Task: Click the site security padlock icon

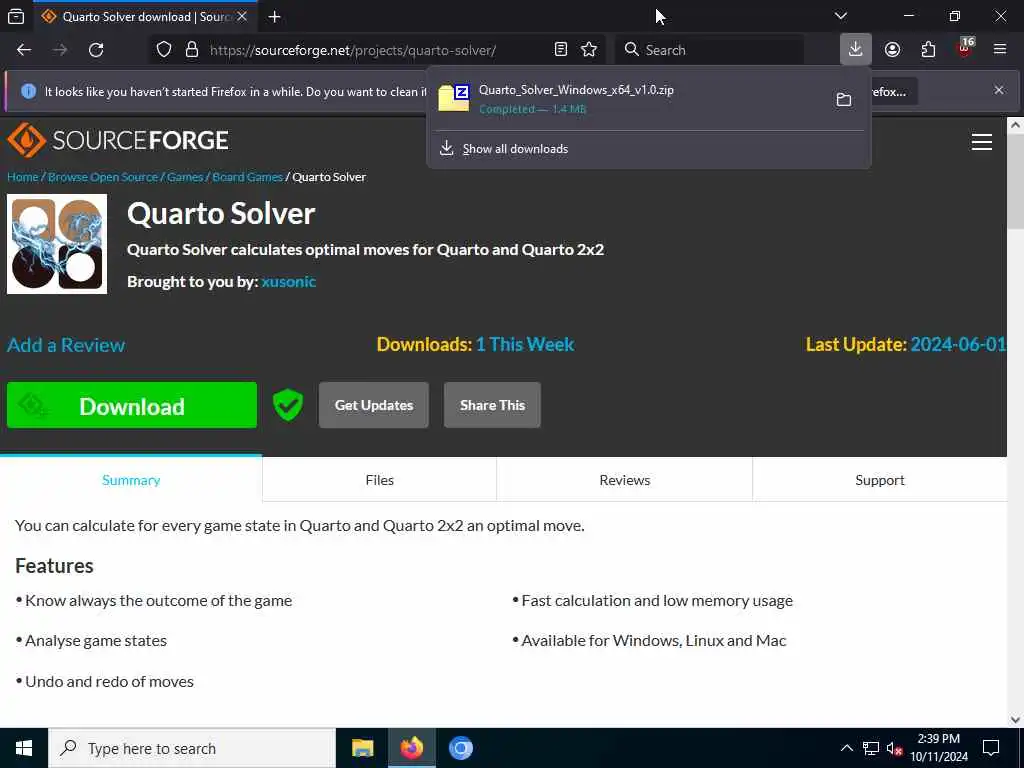Action: coord(192,50)
